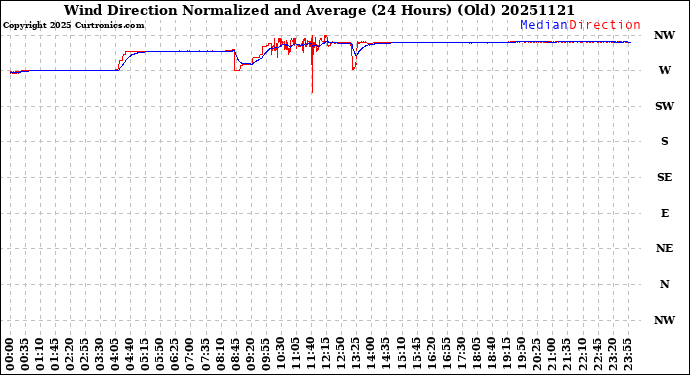This screenshot has height=375, width=690.
Task: Click the chart title text
Action: click(319, 10)
